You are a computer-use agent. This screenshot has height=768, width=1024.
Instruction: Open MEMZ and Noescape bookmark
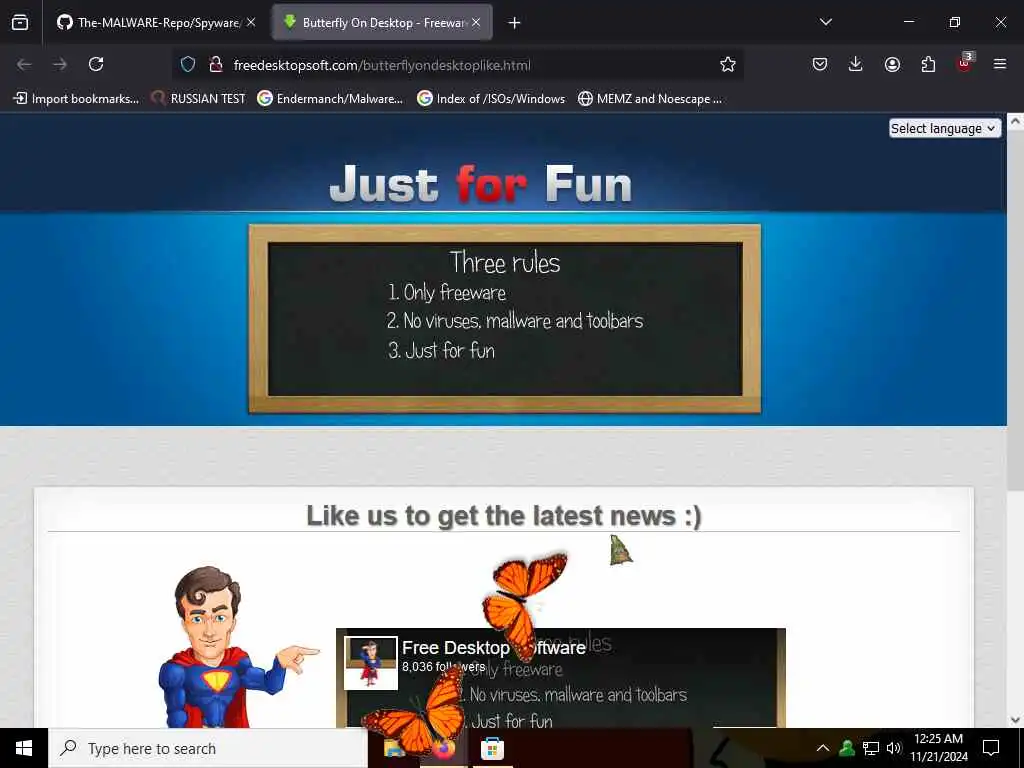coord(650,99)
